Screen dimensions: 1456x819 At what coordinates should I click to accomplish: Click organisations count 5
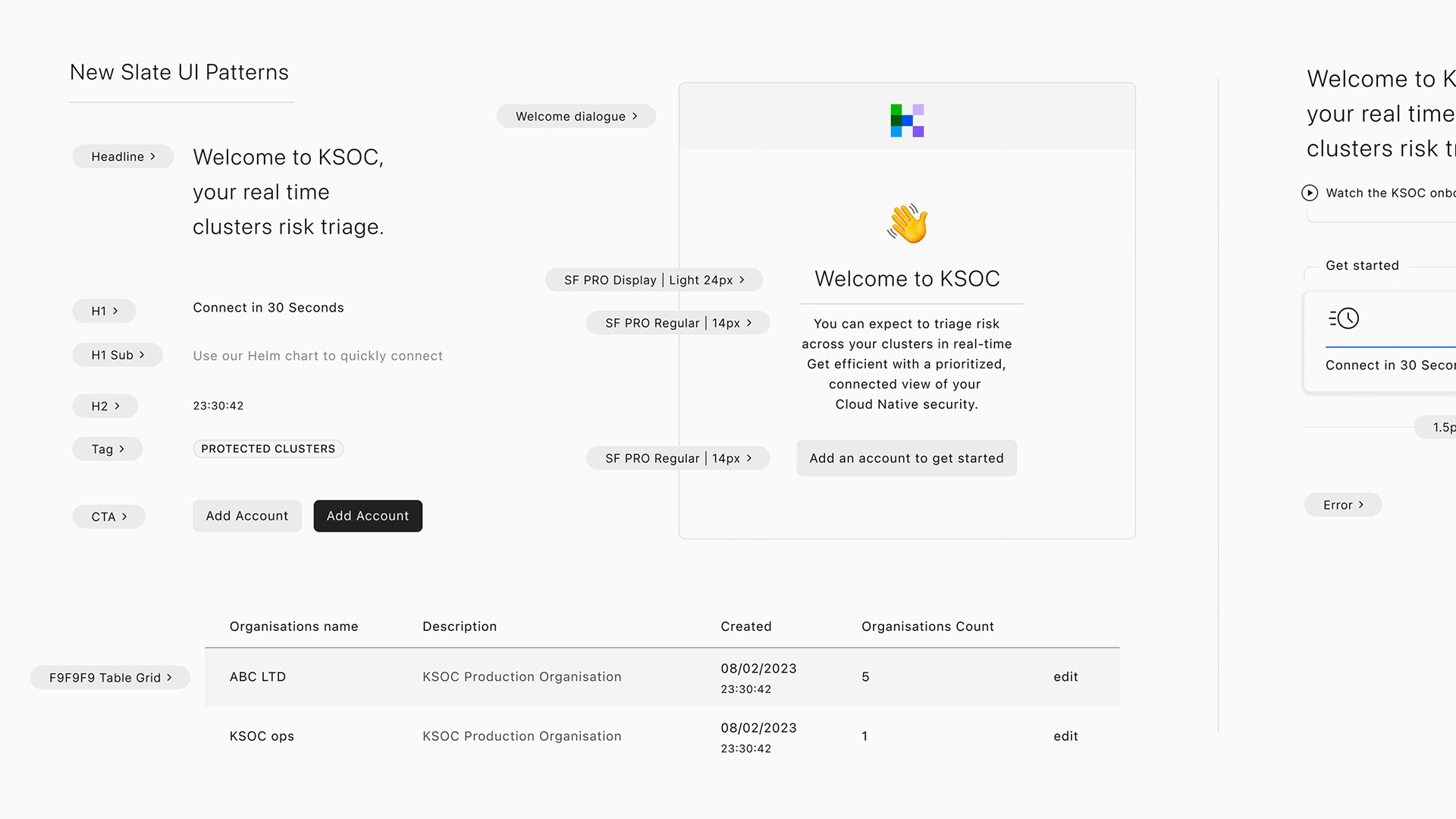point(865,676)
